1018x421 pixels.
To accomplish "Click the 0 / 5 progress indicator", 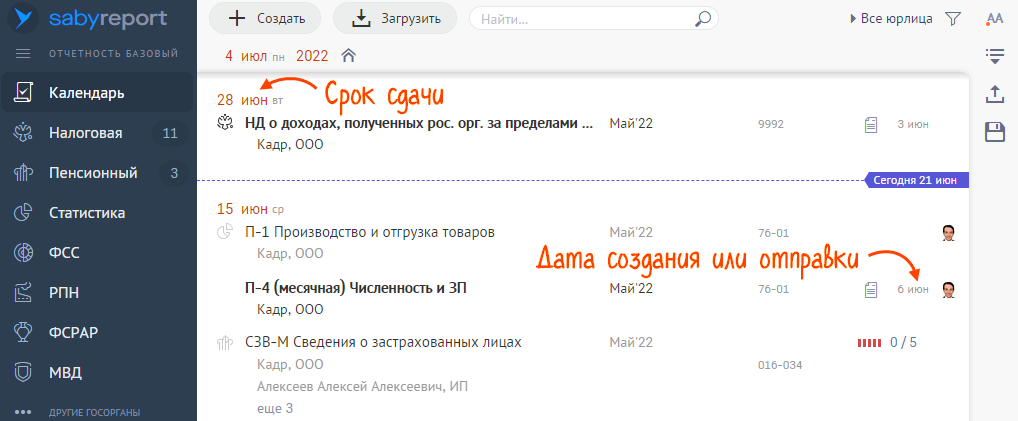I will 887,342.
